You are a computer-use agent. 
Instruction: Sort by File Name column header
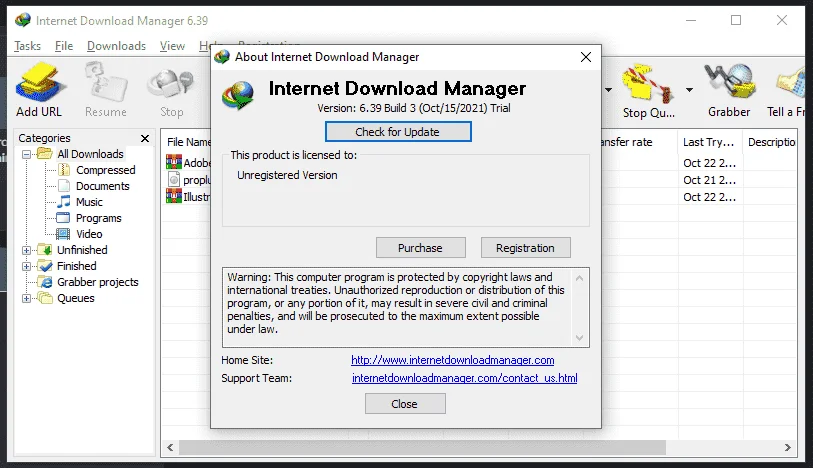pos(188,142)
